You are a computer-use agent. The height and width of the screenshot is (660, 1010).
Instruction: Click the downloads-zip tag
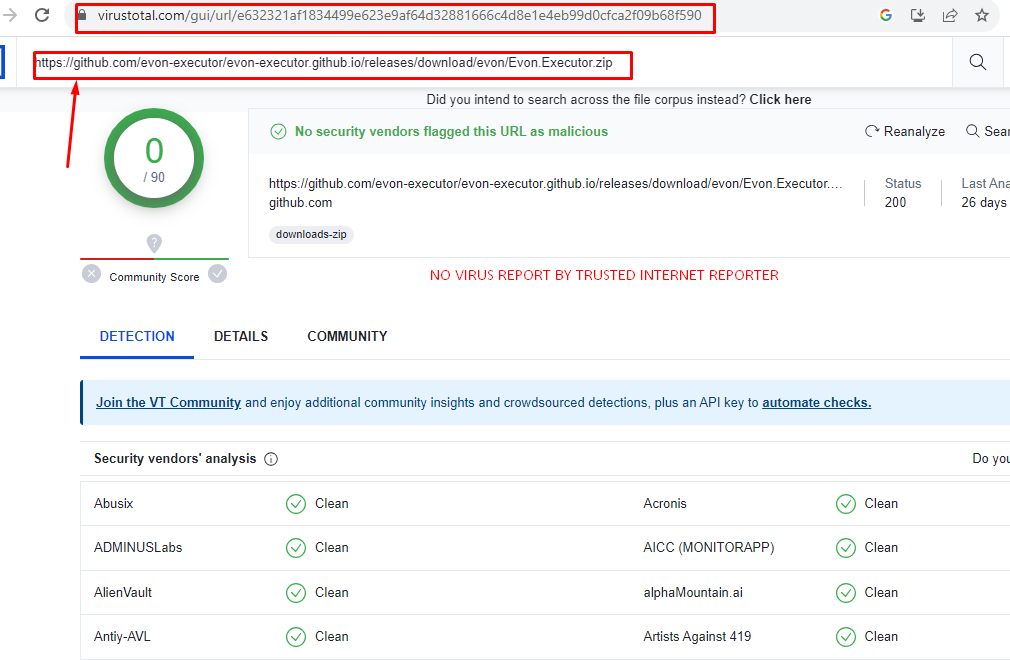(311, 234)
